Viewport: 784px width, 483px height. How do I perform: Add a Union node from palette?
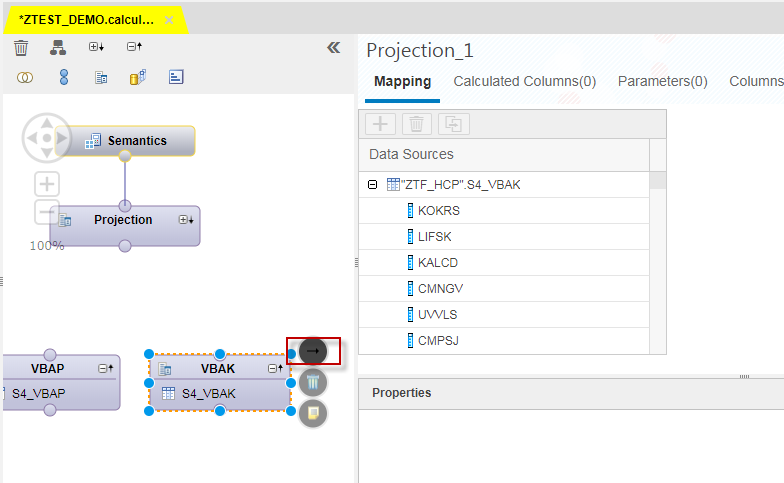coord(64,77)
